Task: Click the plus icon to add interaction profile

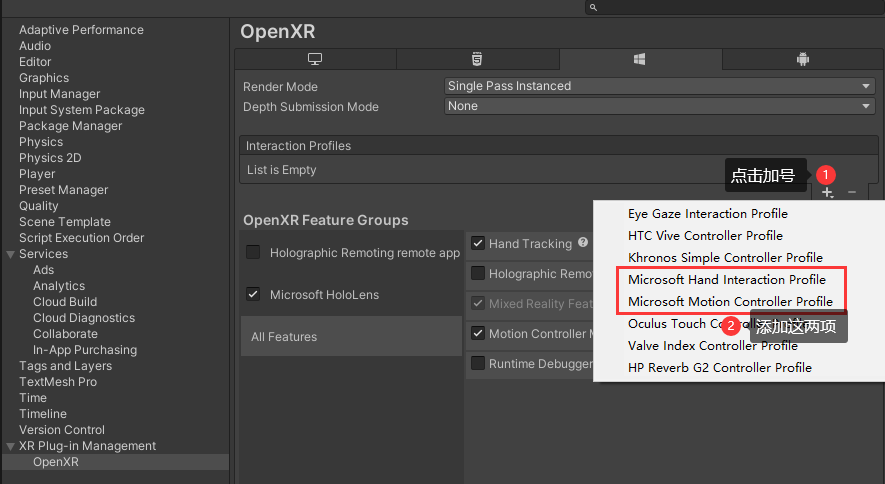Action: tap(827, 192)
